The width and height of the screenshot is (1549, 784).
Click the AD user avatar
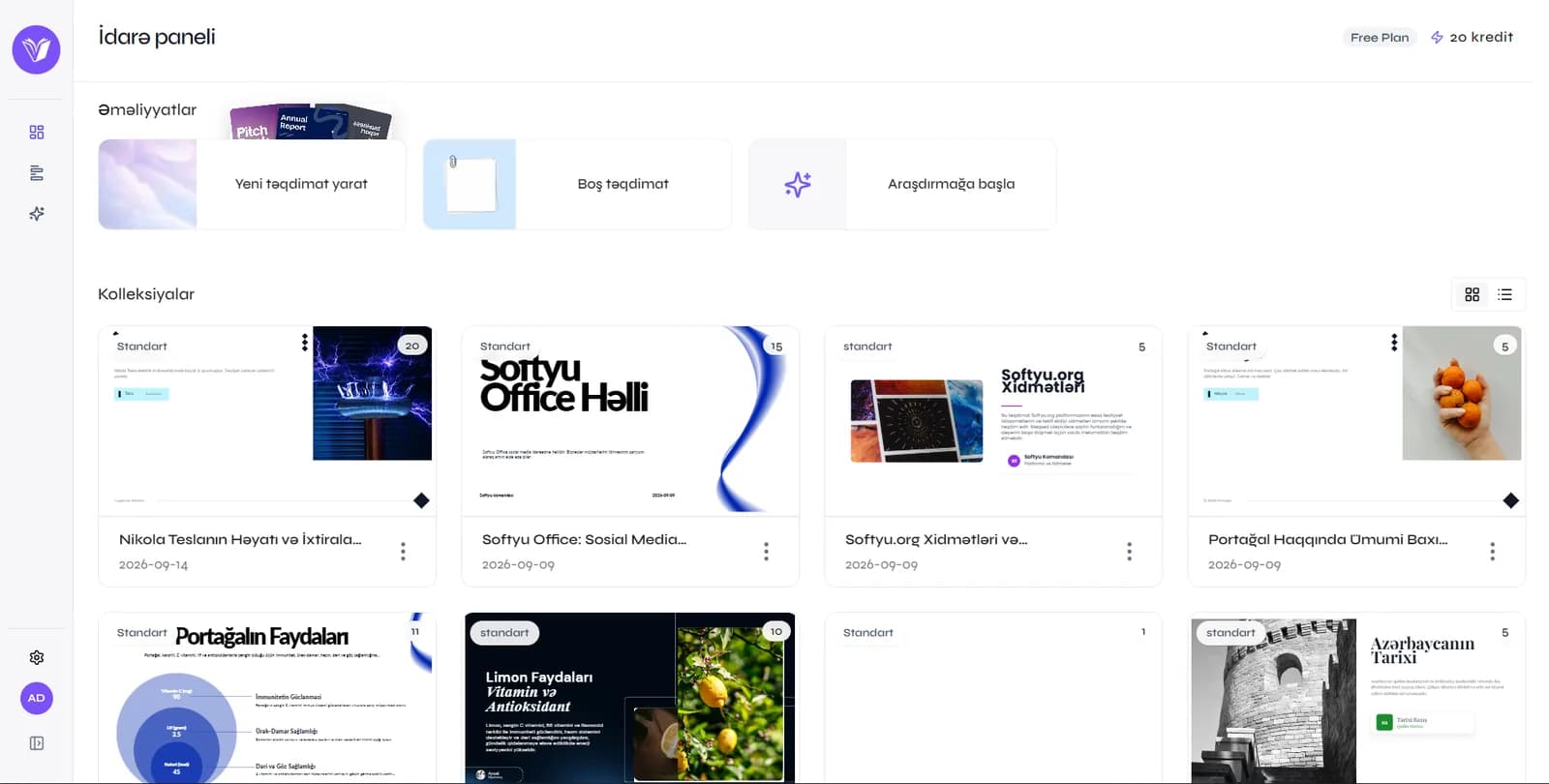[37, 698]
